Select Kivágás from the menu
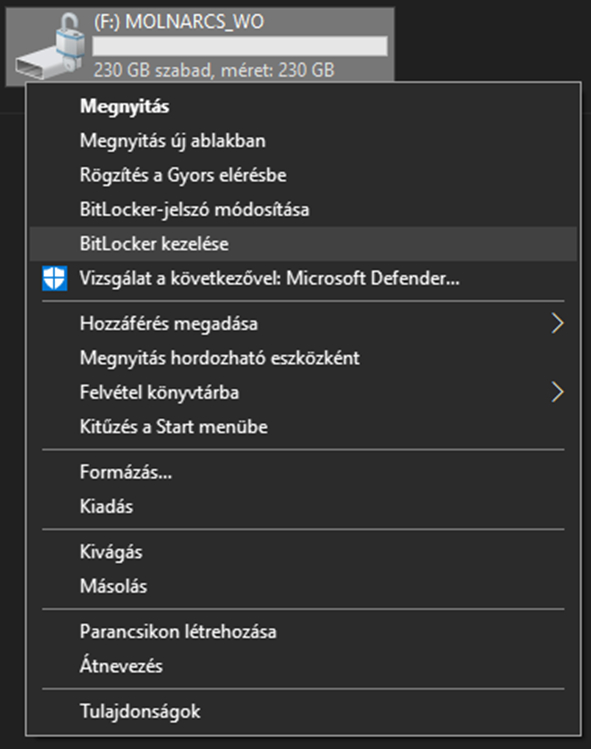The image size is (591, 749). 303,552
